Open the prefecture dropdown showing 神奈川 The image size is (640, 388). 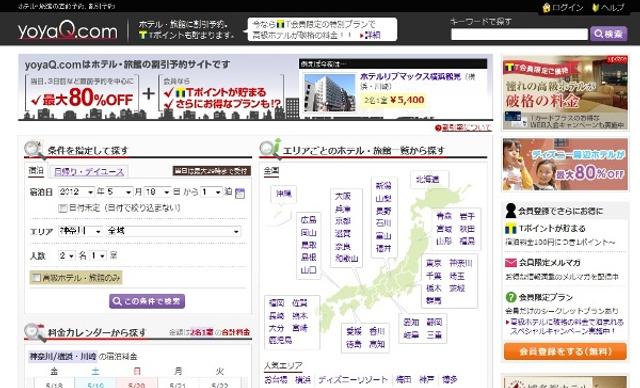coord(80,231)
